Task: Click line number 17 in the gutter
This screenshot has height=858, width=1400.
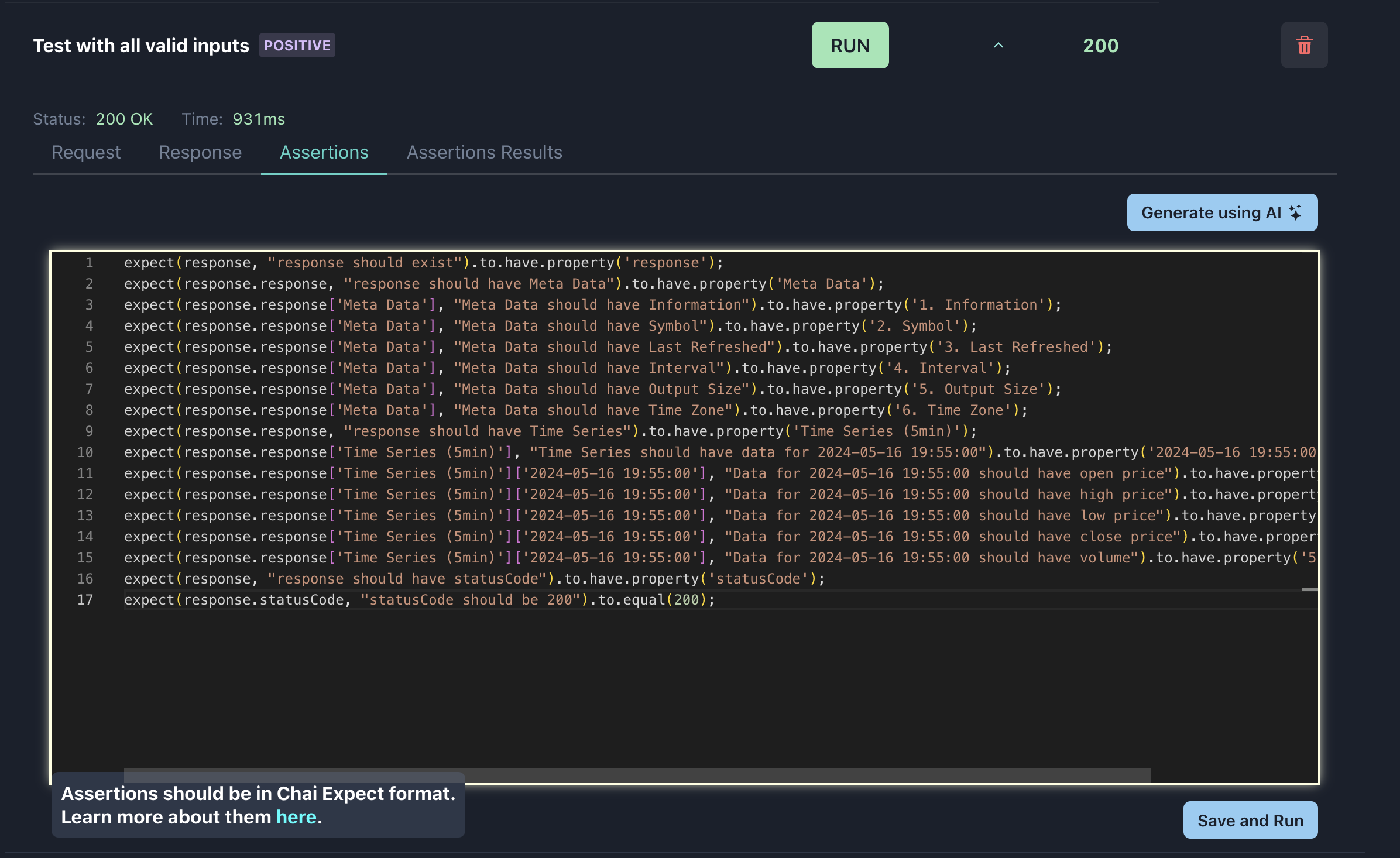Action: point(85,600)
